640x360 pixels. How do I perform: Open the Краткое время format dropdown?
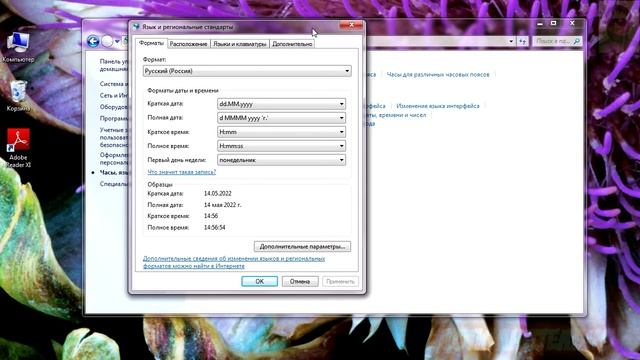click(x=281, y=132)
